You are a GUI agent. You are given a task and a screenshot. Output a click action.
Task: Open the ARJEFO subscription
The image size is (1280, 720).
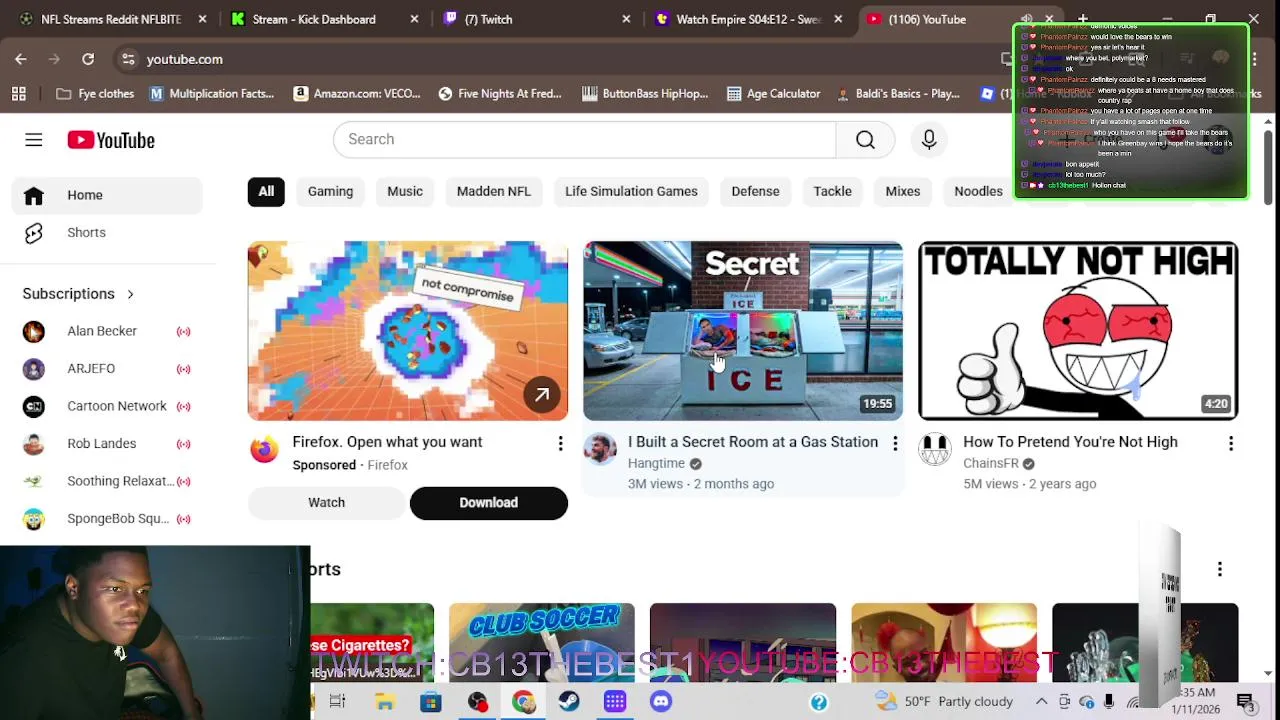point(107,369)
